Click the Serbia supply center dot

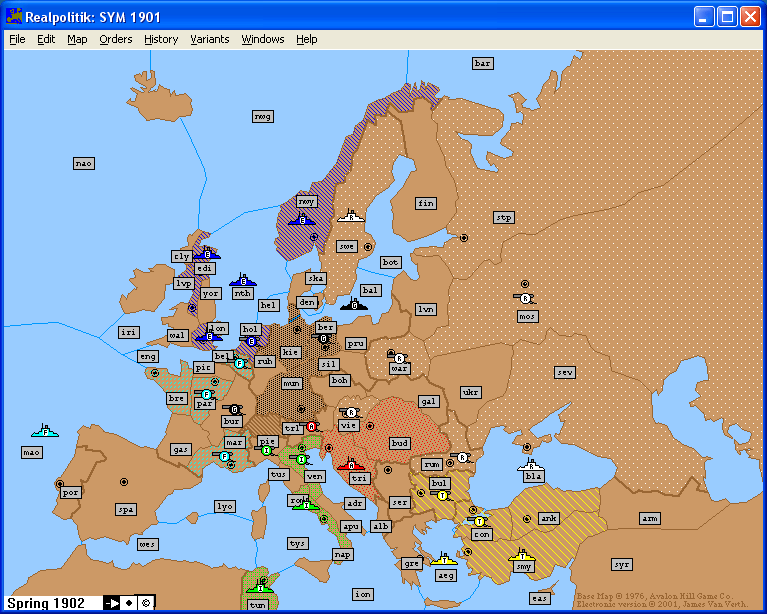387,470
